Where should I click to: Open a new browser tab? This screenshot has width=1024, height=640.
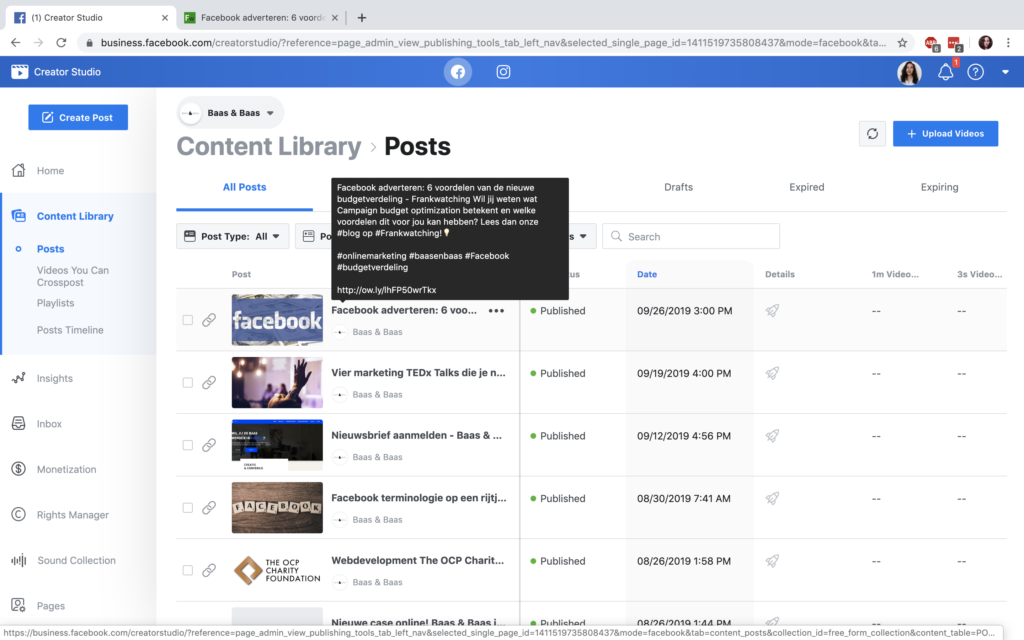362,18
